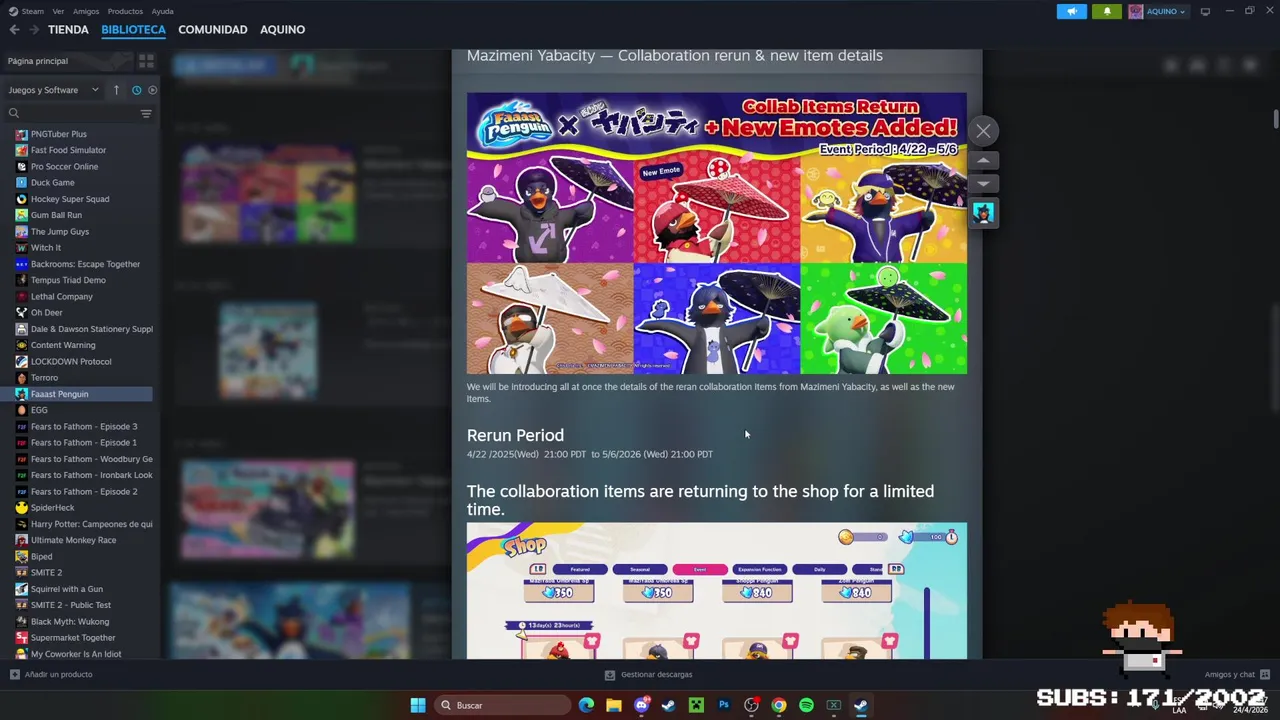The image size is (1280, 720).
Task: Select Gum Ball Run
Action: 56,215
